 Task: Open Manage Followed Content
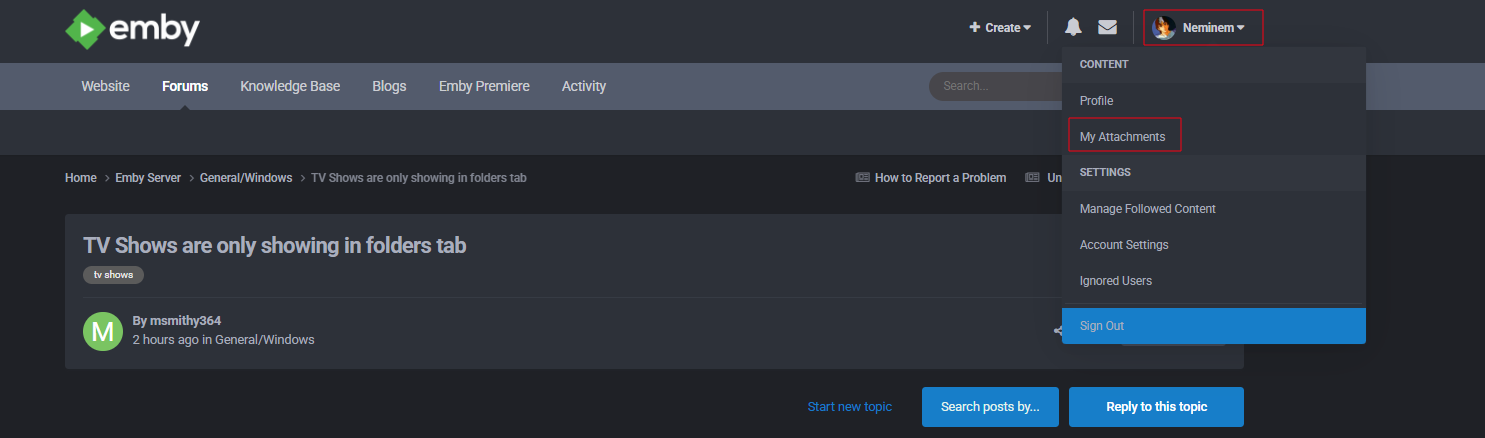tap(1147, 209)
